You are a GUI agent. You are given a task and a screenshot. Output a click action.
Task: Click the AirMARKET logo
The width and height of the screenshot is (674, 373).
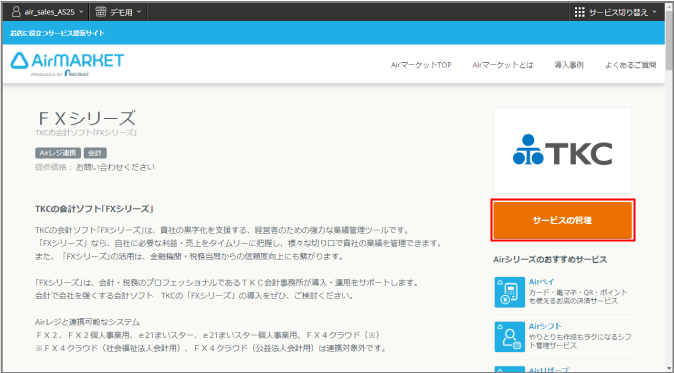pyautogui.click(x=67, y=64)
